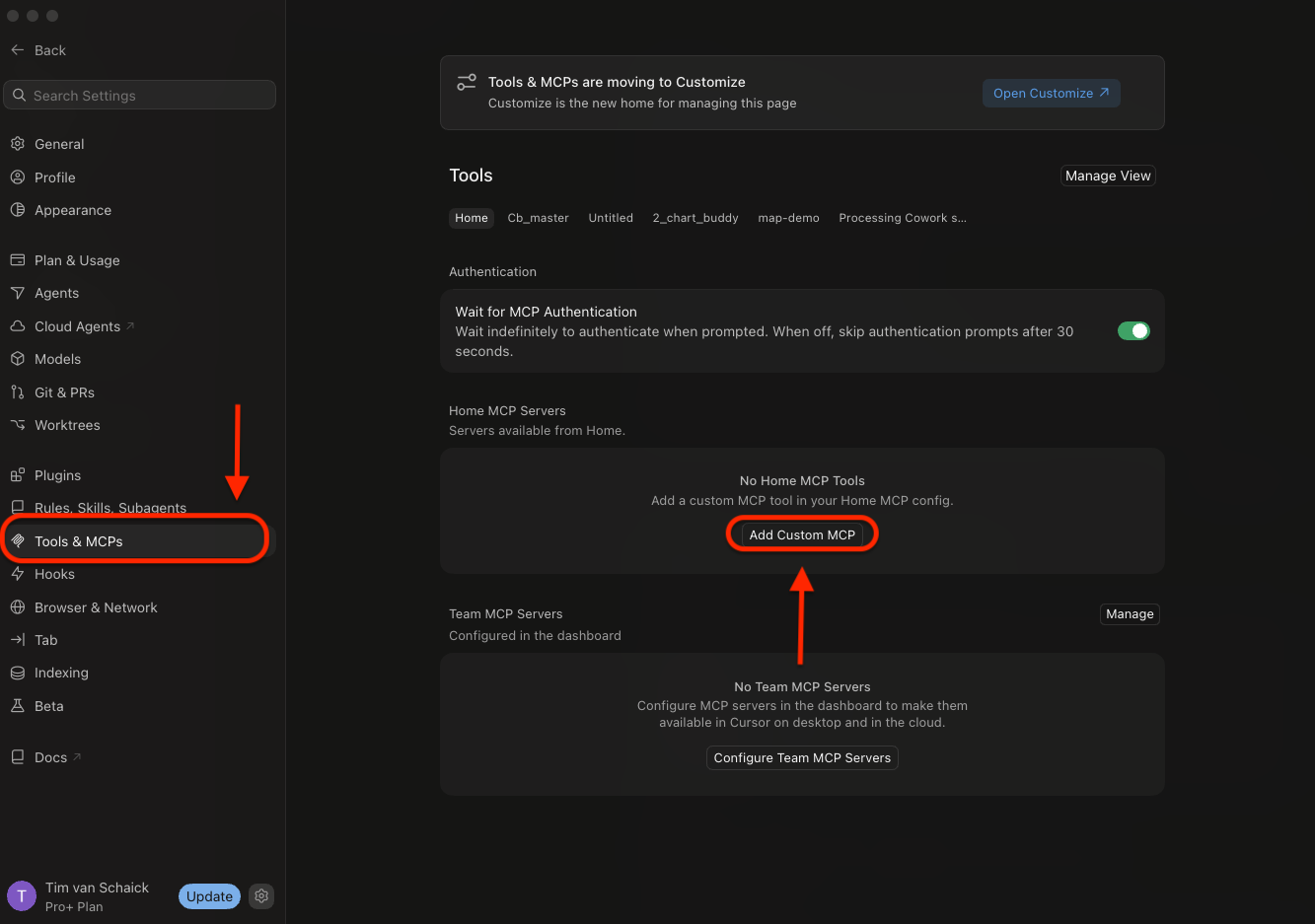Select the Untitled tab
Viewport: 1315px width, 924px height.
611,218
